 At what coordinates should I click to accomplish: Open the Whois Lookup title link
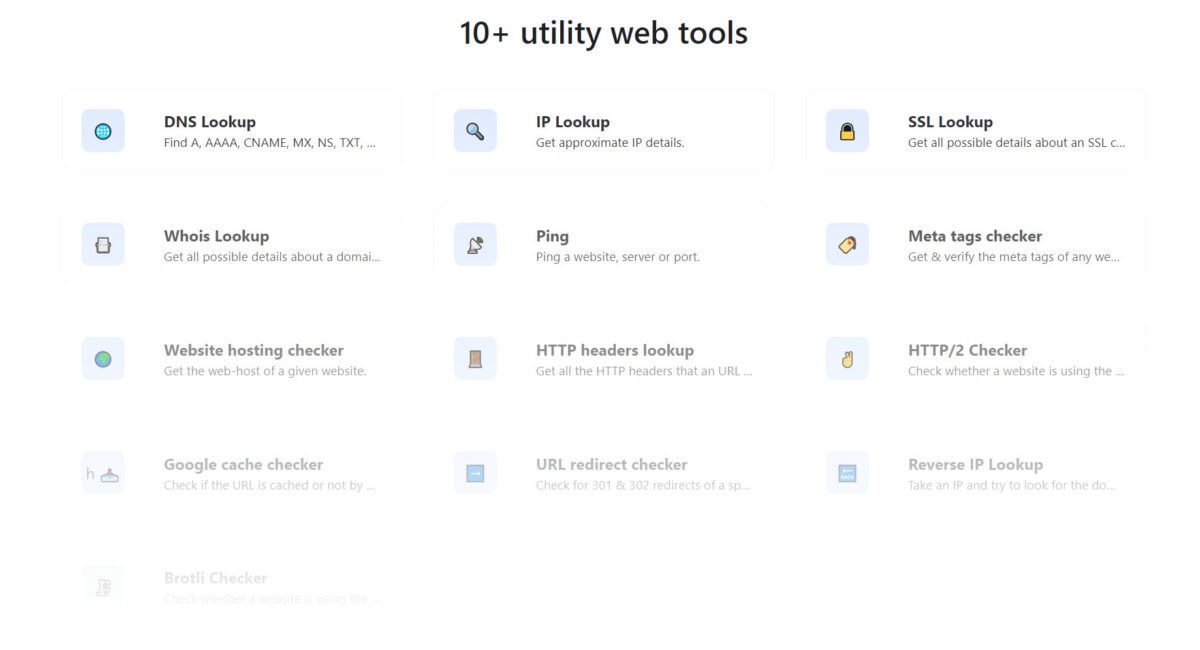click(x=216, y=236)
